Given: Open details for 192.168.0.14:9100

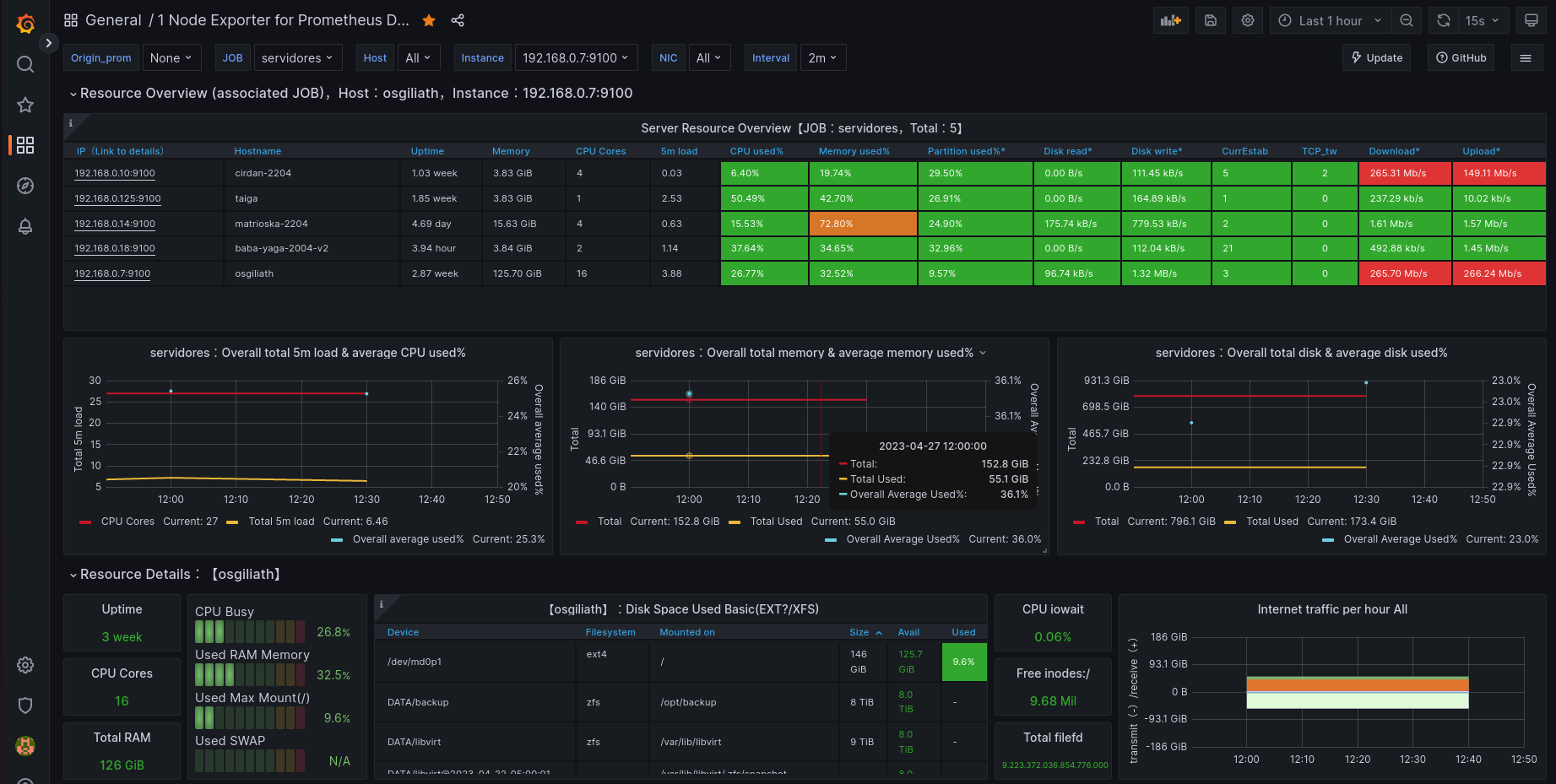Looking at the screenshot, I should (x=115, y=224).
